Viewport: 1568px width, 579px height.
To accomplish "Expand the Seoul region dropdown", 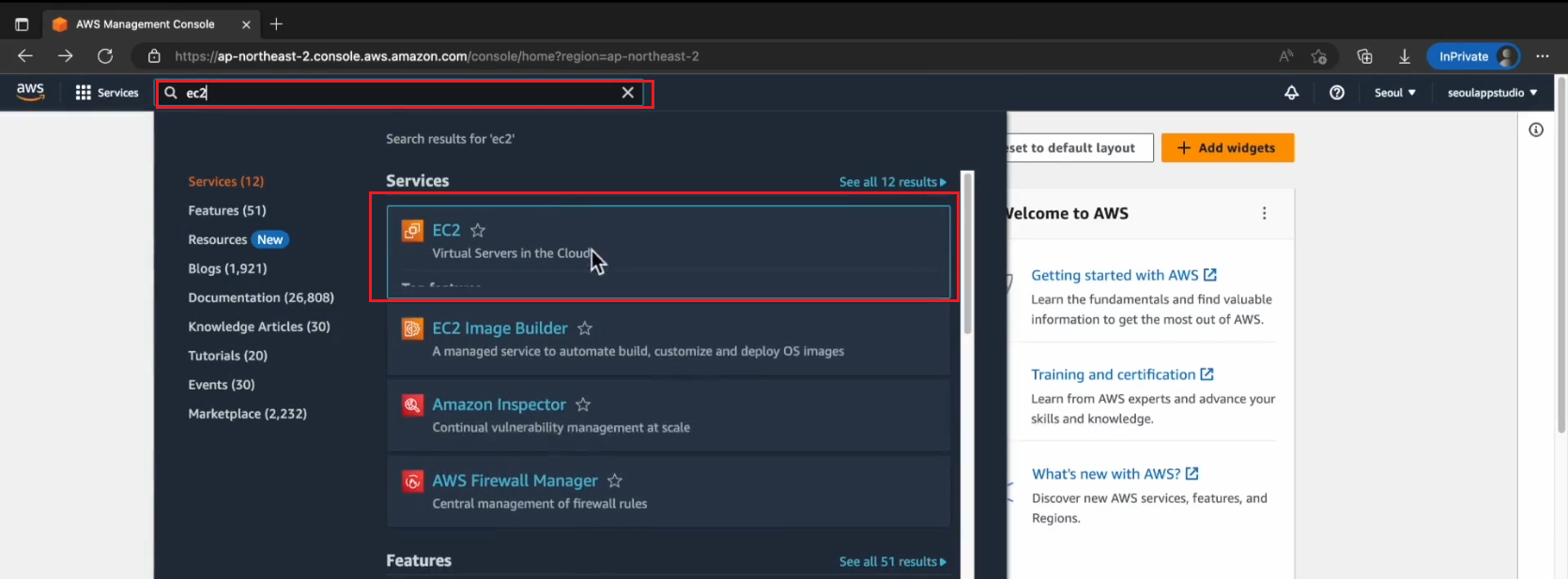I will pos(1394,93).
